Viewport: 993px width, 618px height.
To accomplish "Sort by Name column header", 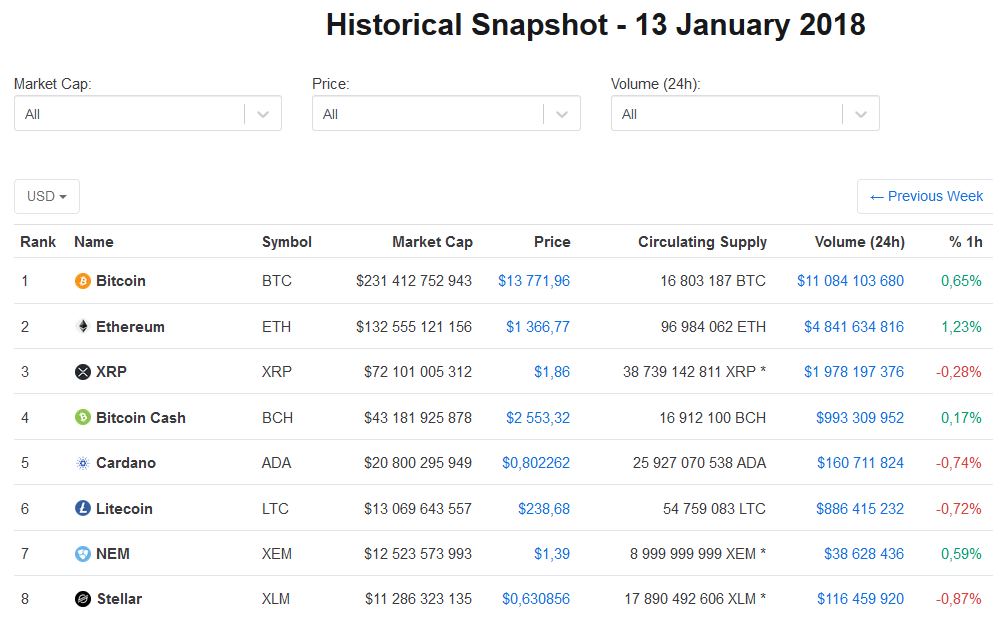I will coord(94,242).
